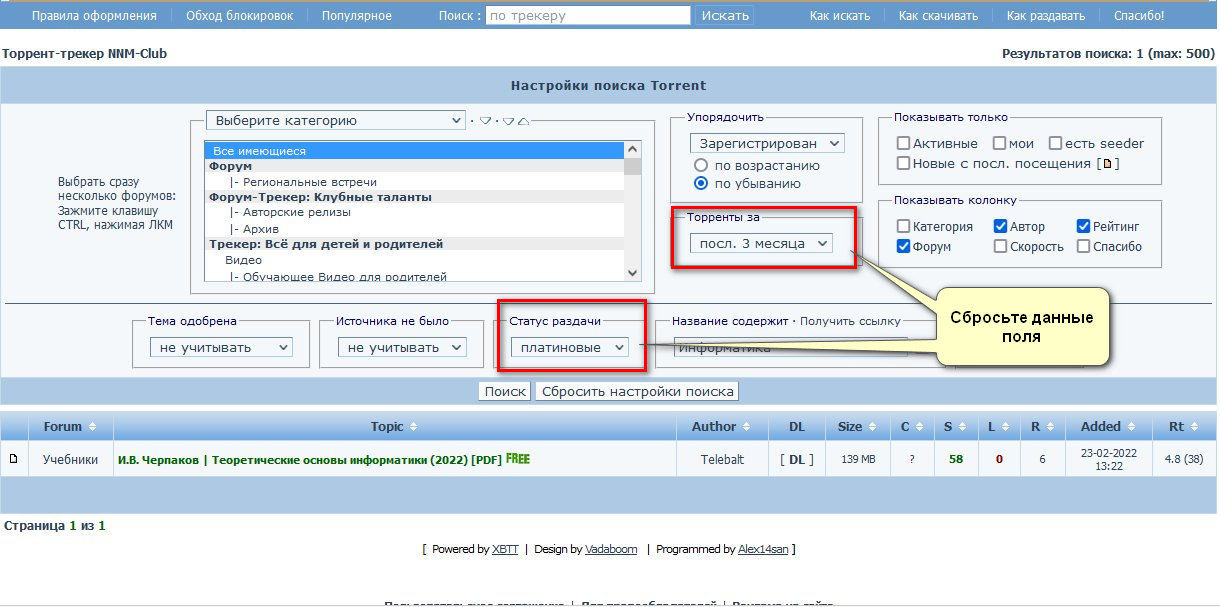The height and width of the screenshot is (607, 1220).
Task: Sort by seeders using S column arrows
Action: click(962, 427)
